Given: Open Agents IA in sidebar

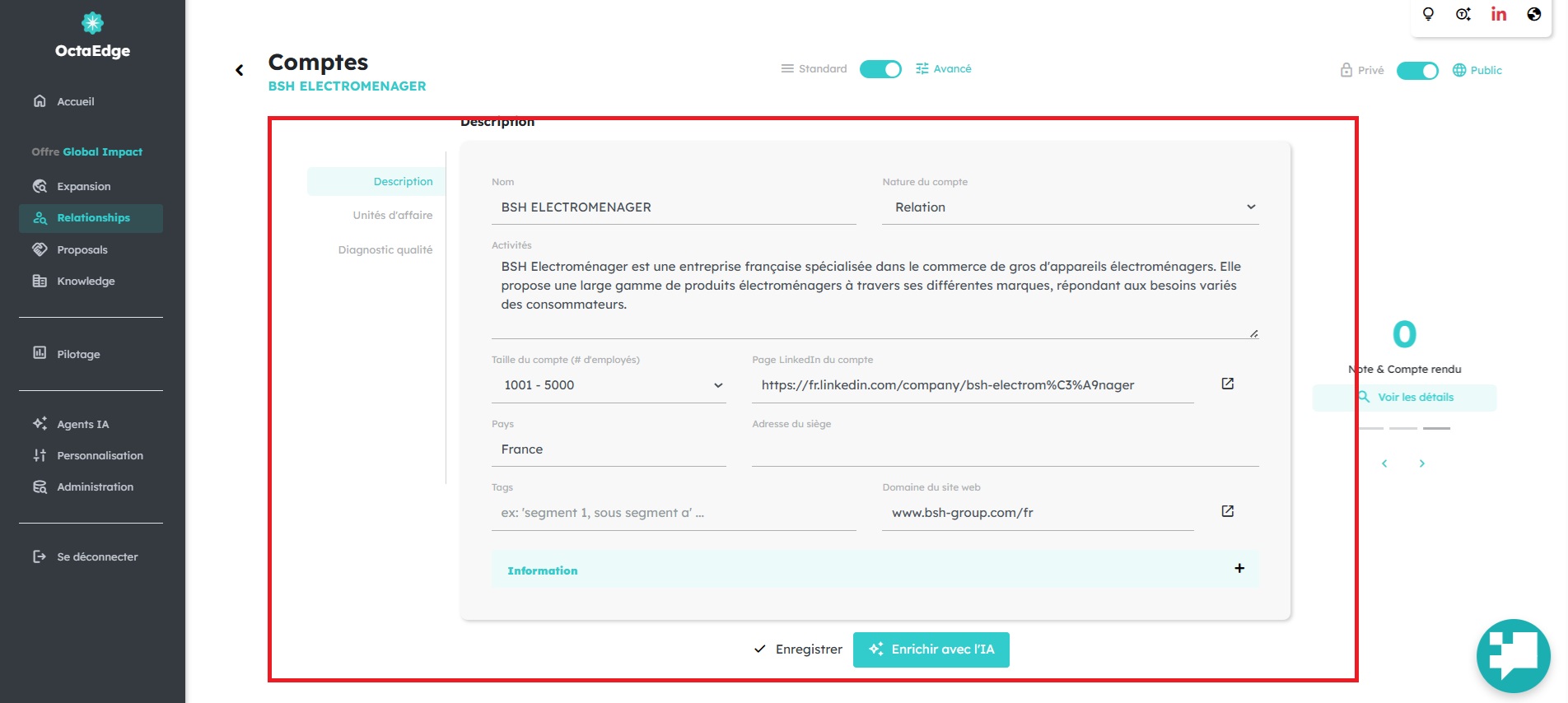Looking at the screenshot, I should (x=91, y=424).
